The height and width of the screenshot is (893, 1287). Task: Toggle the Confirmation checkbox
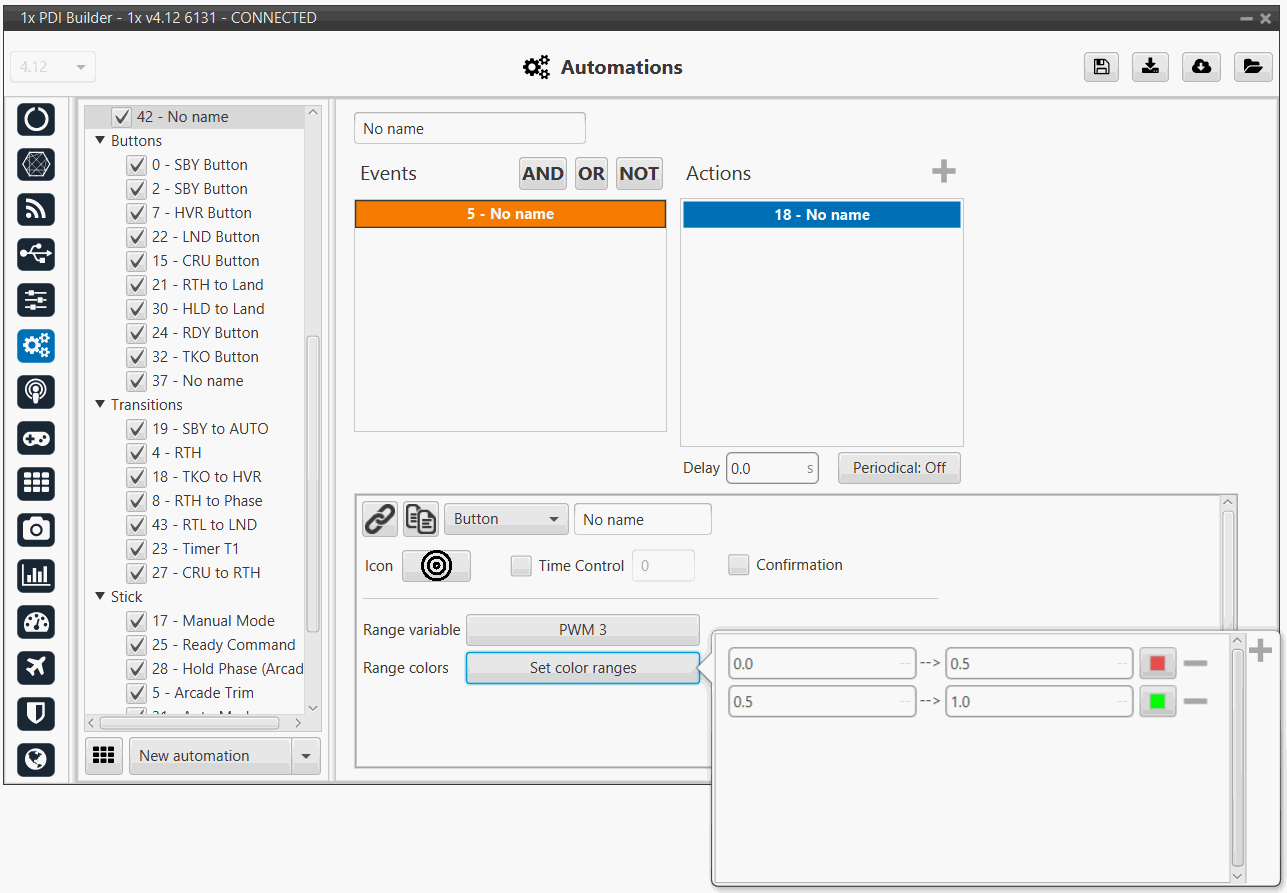tap(738, 565)
